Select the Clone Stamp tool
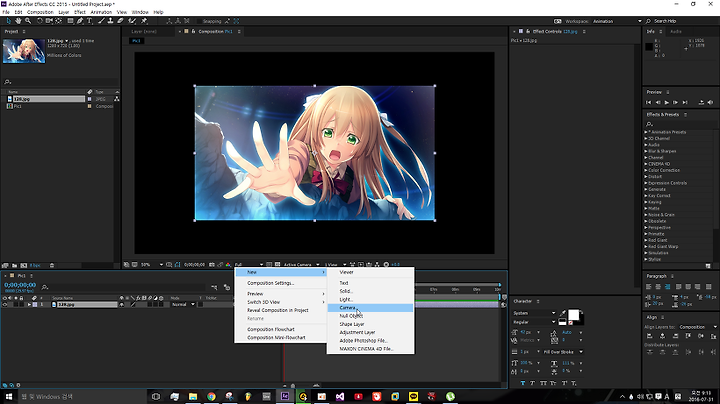The height and width of the screenshot is (404, 720). click(x=110, y=21)
